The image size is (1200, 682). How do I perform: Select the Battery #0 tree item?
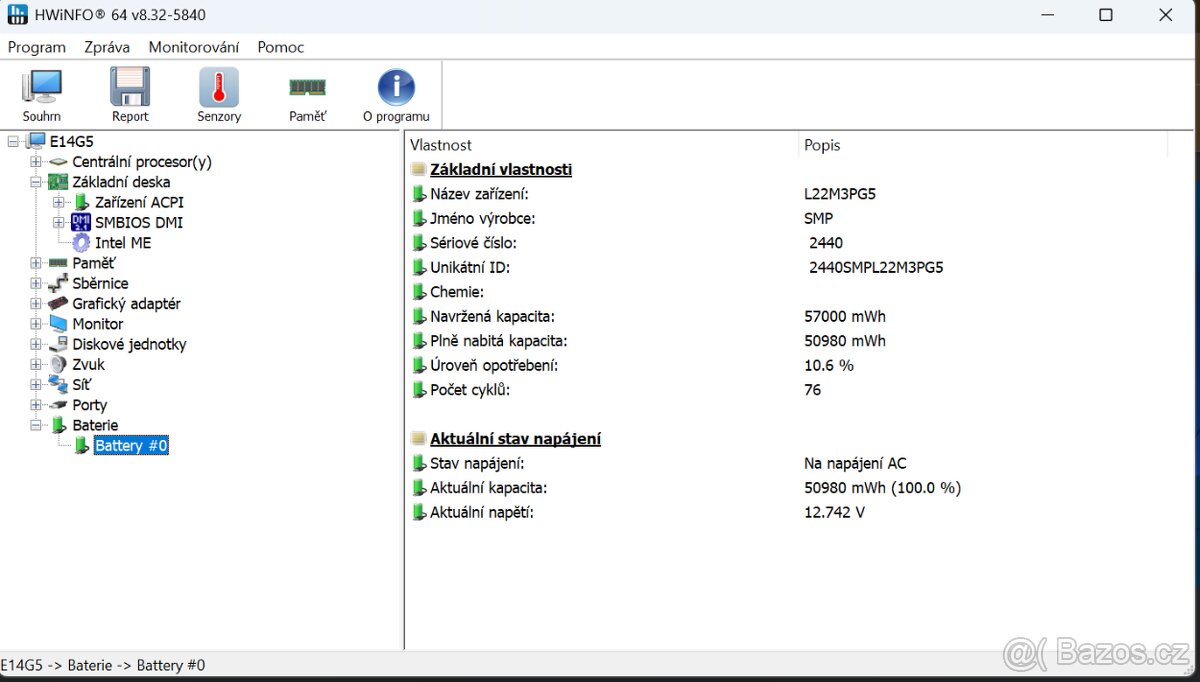130,446
